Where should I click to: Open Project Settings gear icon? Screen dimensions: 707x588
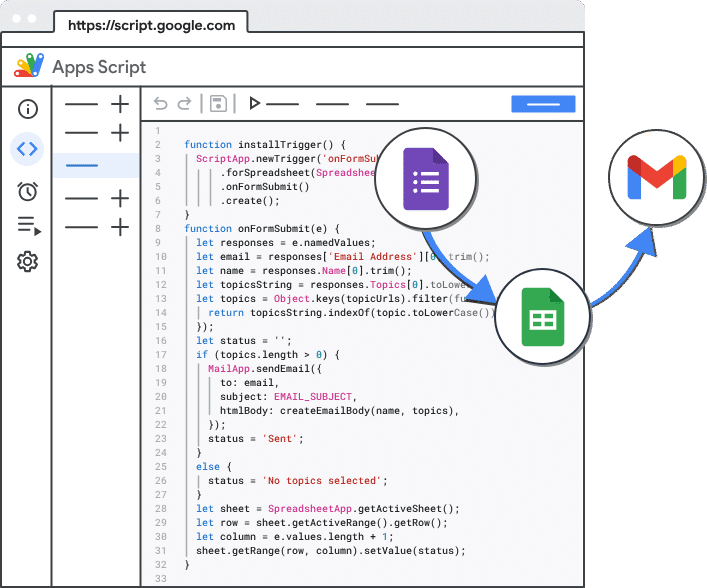tap(27, 262)
